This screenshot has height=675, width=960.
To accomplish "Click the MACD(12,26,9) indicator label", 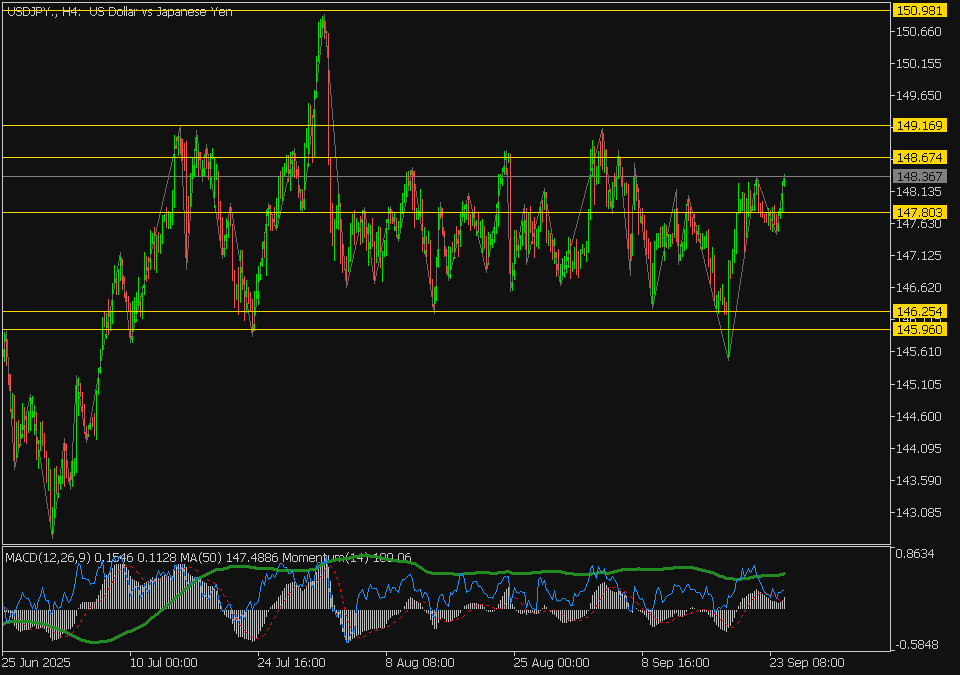I will click(48, 557).
